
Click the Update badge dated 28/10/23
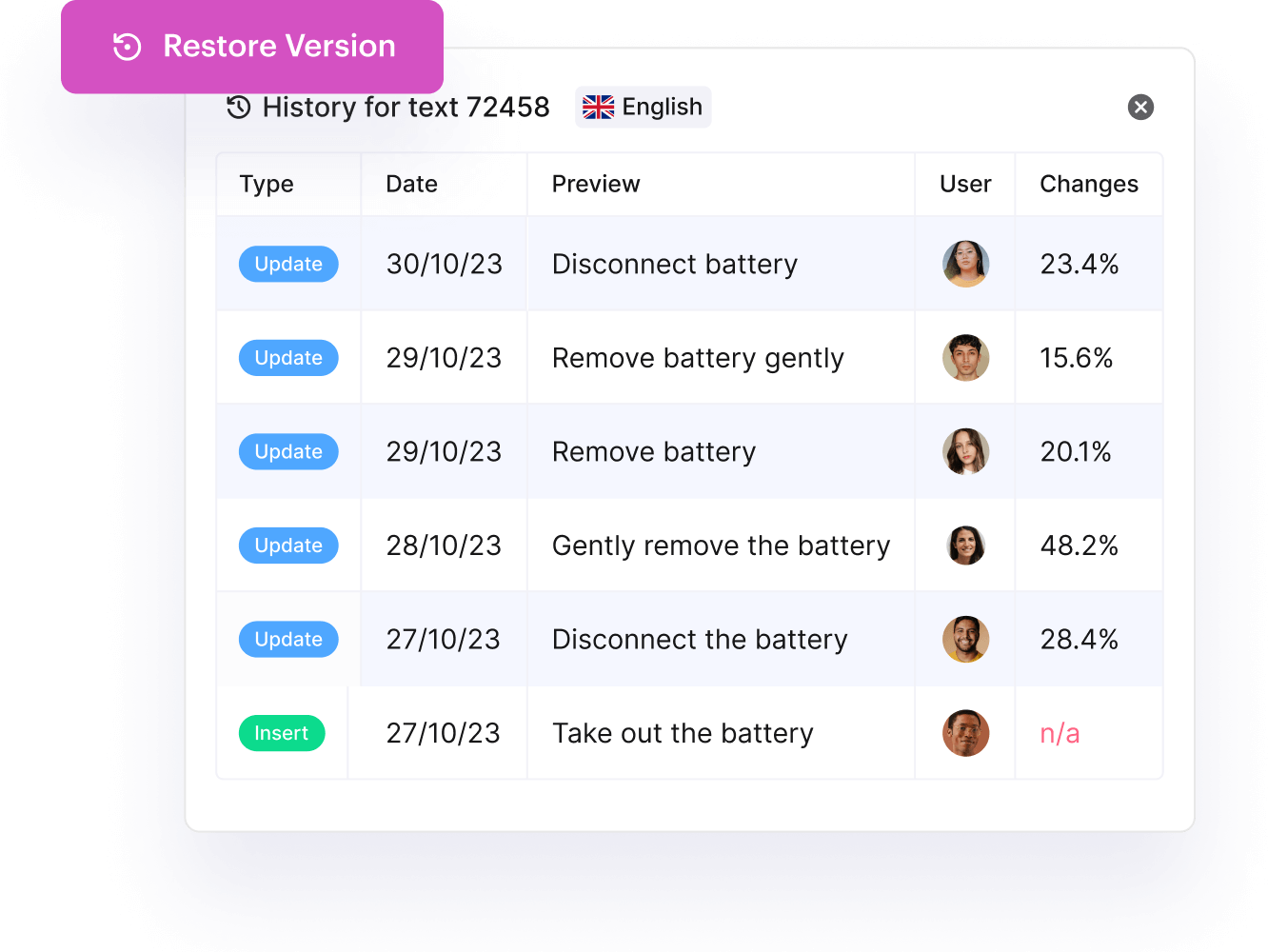pyautogui.click(x=288, y=545)
